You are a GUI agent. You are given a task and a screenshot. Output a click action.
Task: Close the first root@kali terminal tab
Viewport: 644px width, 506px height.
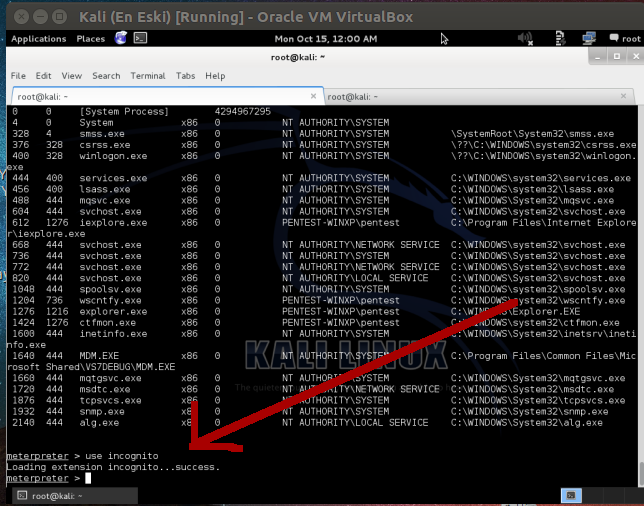coord(313,96)
